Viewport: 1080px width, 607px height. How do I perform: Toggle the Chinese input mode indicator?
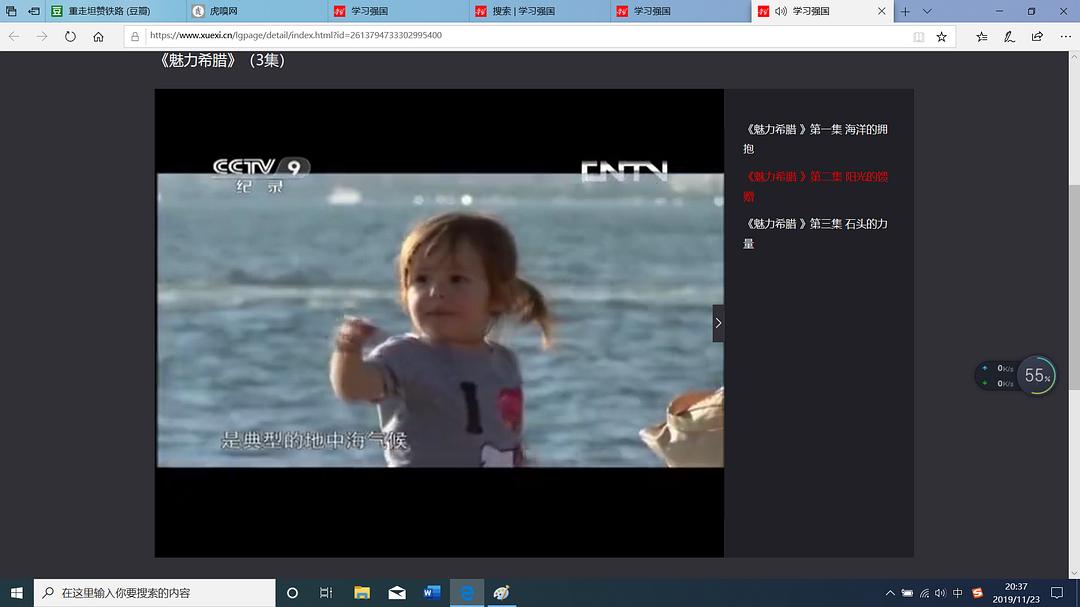click(x=957, y=593)
